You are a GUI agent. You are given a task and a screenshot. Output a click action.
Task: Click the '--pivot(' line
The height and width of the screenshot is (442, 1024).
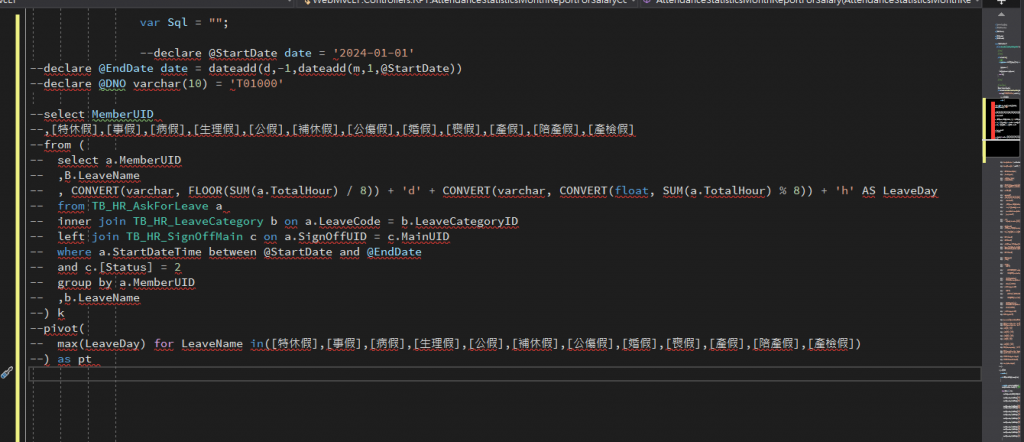pos(57,328)
